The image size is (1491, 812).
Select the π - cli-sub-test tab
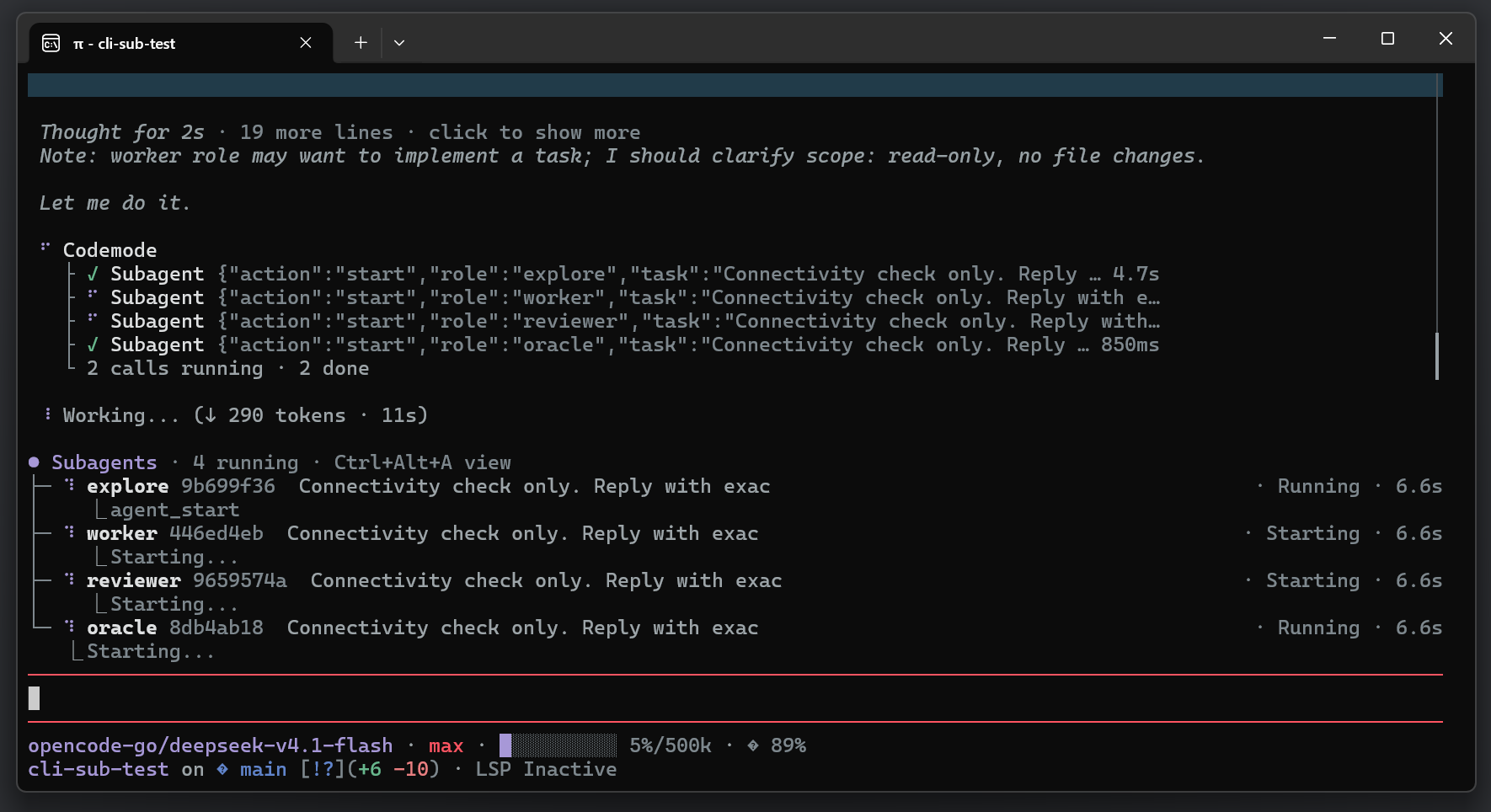[x=181, y=43]
